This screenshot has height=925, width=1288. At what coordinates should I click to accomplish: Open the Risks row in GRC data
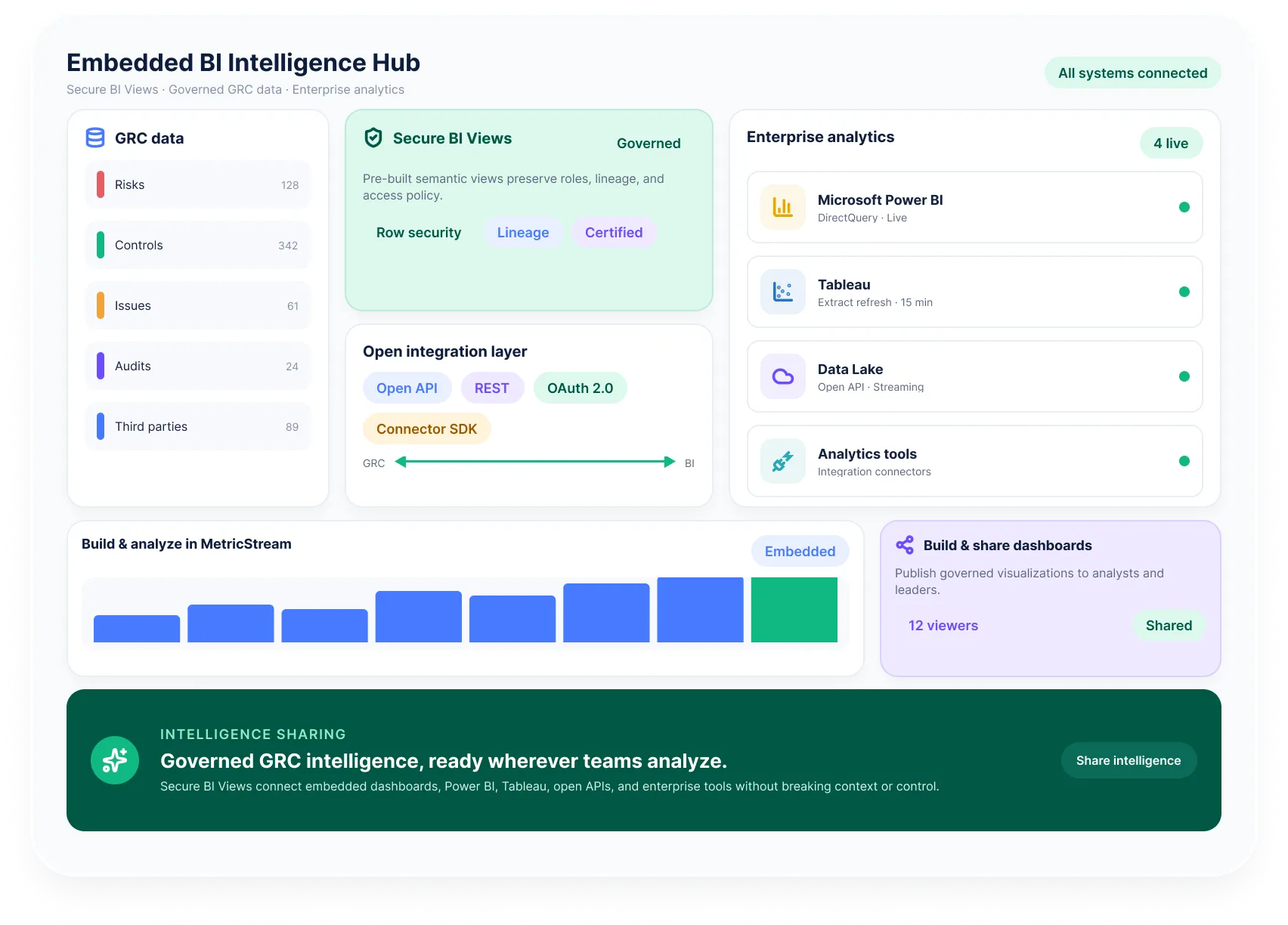[x=198, y=184]
